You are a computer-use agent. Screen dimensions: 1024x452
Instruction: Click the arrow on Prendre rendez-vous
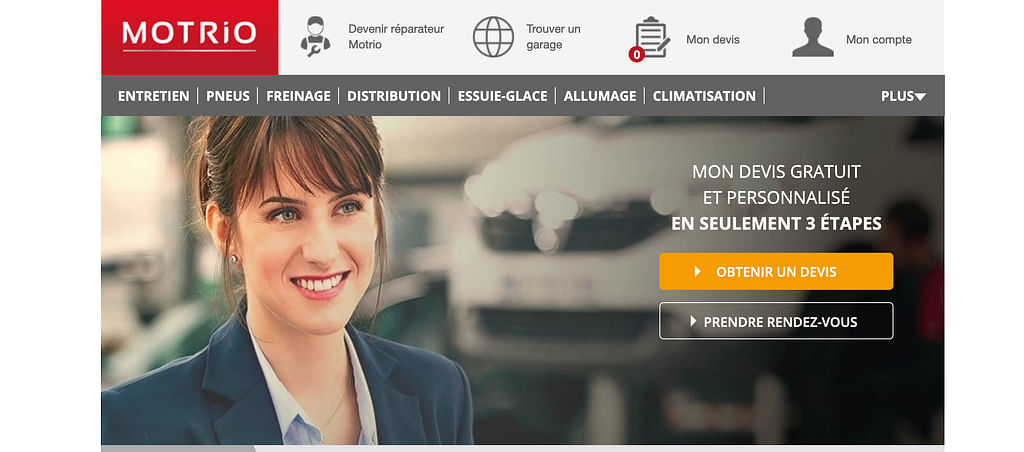694,321
